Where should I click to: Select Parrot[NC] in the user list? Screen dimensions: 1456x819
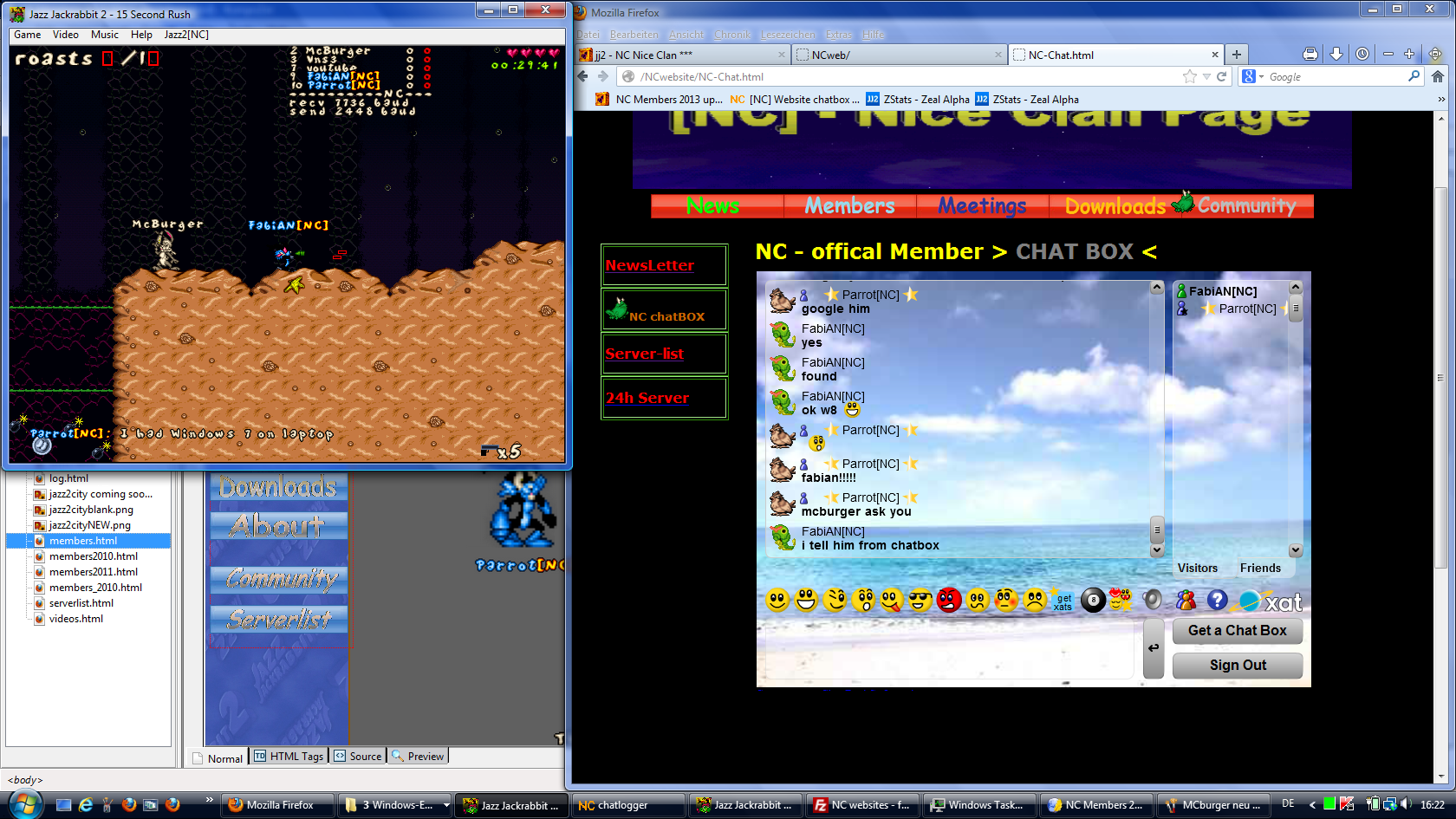point(1247,309)
